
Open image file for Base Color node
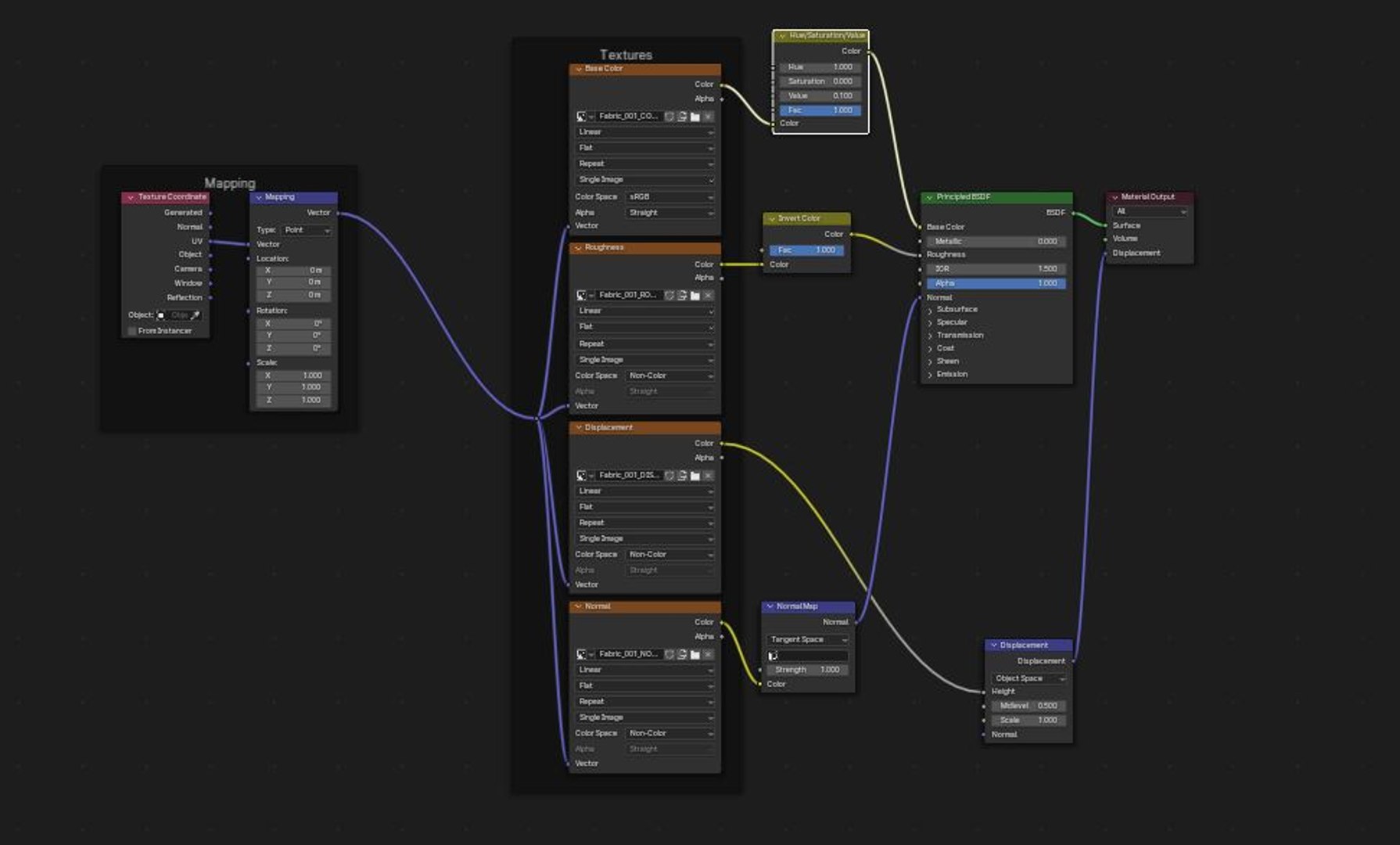(695, 117)
